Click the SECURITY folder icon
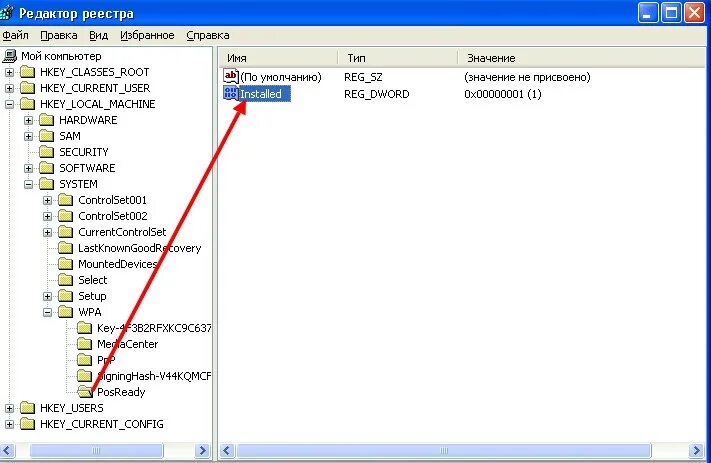Viewport: 711px width, 463px height. [x=47, y=152]
